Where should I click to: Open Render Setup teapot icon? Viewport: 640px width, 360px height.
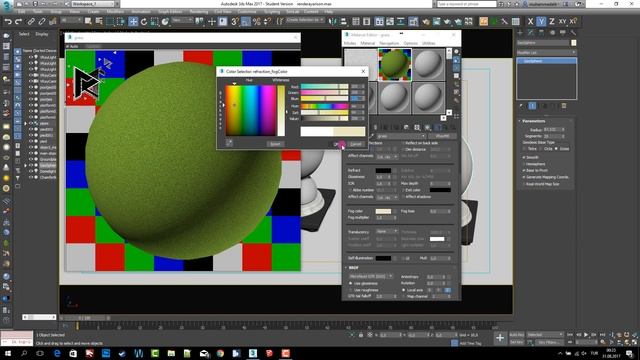click(x=426, y=22)
